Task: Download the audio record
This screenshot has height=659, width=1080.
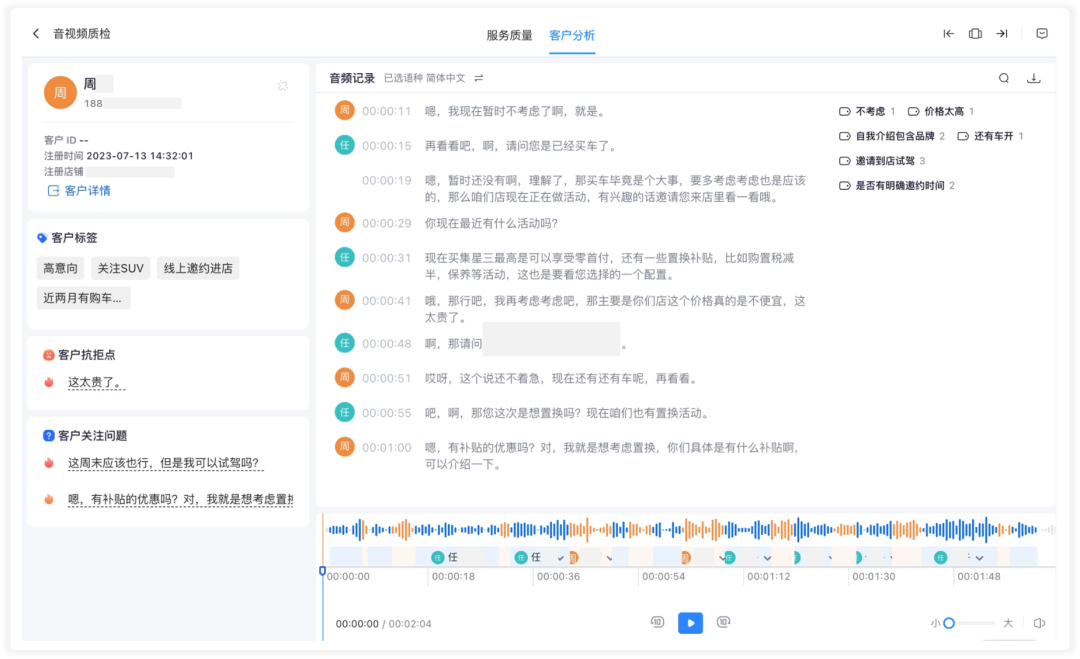Action: (x=1033, y=79)
